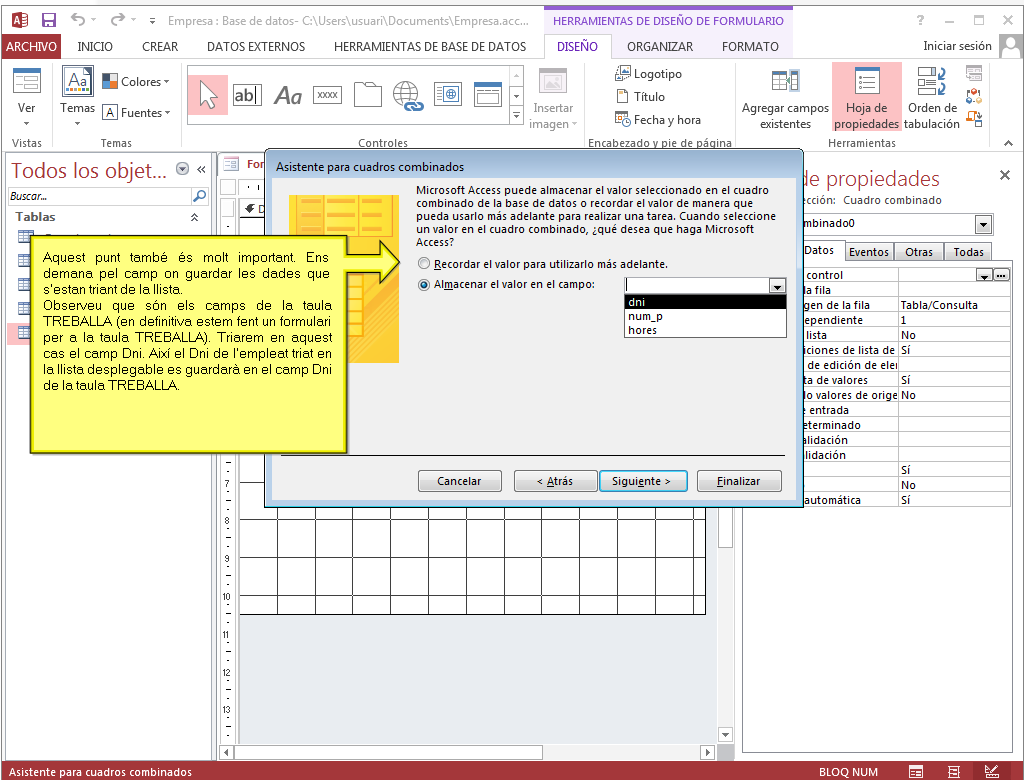Click Cancelar in the wizard
This screenshot has height=780, width=1024.
[459, 481]
